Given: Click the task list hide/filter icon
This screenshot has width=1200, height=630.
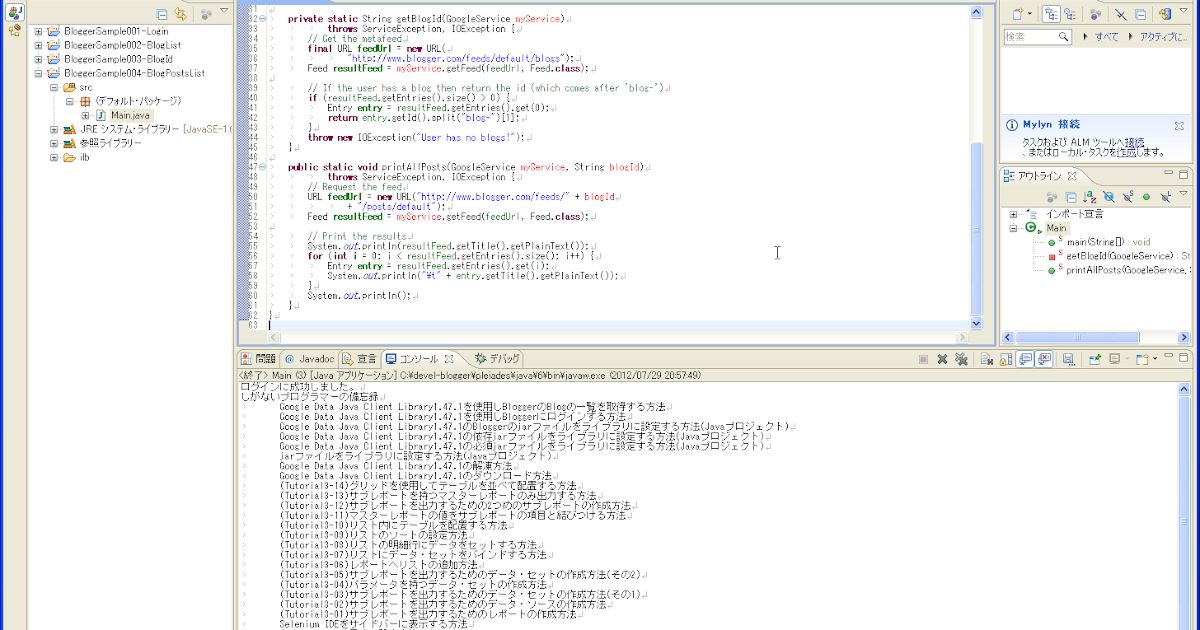Looking at the screenshot, I should pos(1123,14).
